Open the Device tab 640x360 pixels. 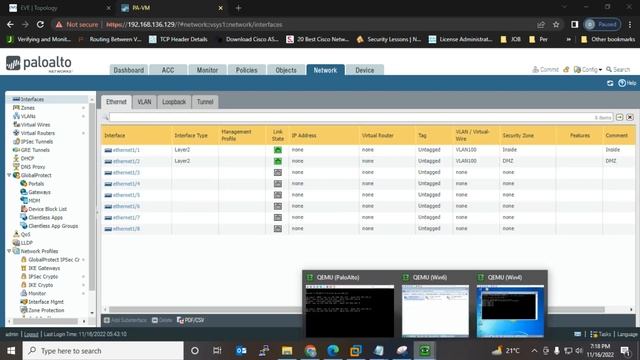[364, 70]
